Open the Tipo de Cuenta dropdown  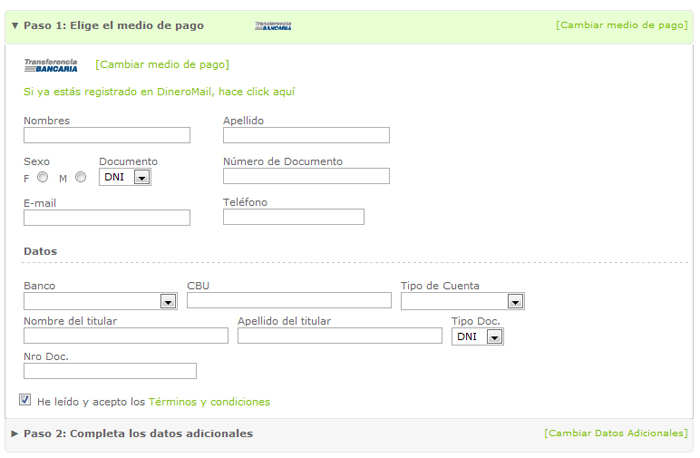point(515,301)
